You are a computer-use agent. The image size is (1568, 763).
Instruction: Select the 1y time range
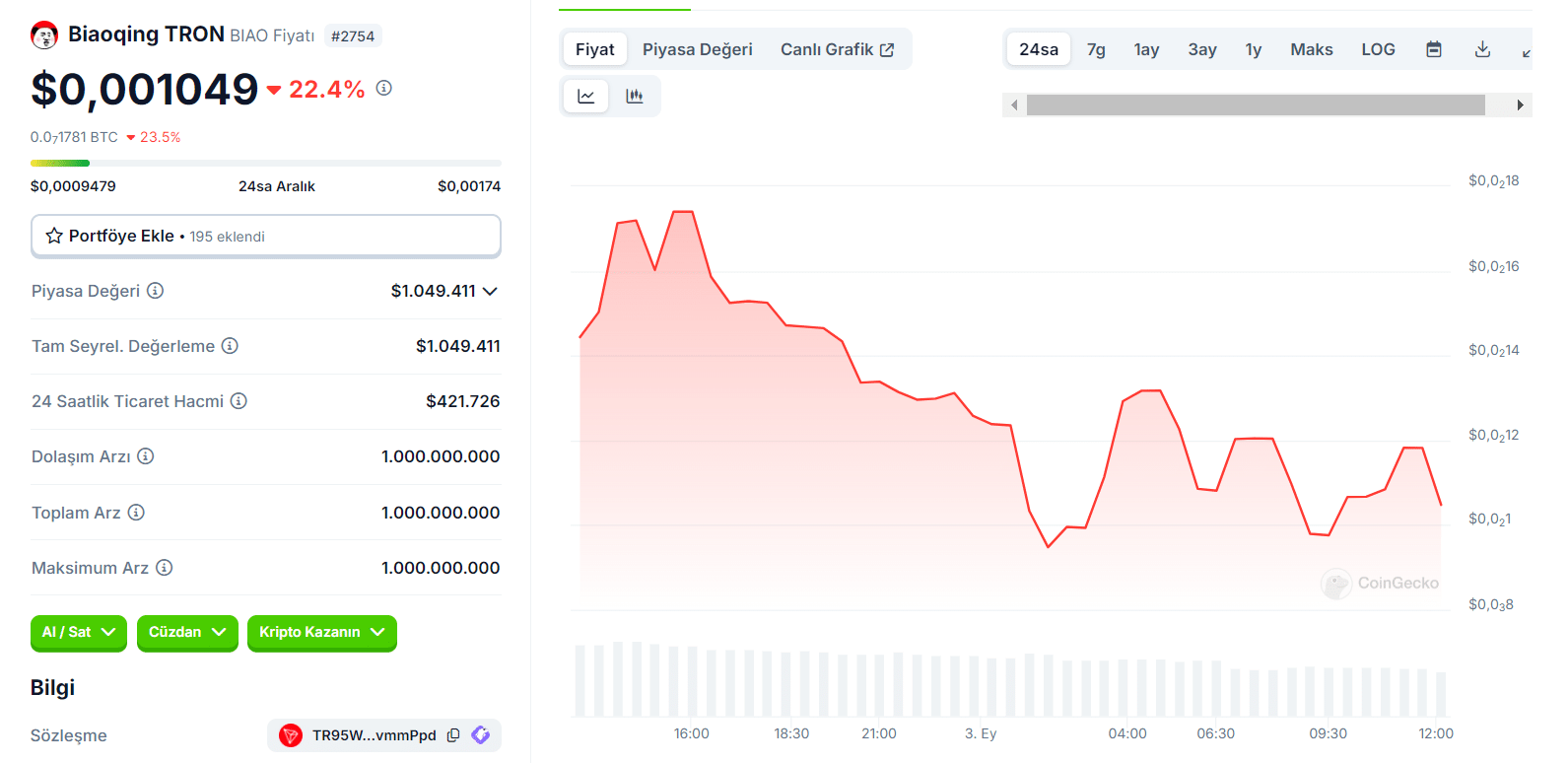[1254, 49]
